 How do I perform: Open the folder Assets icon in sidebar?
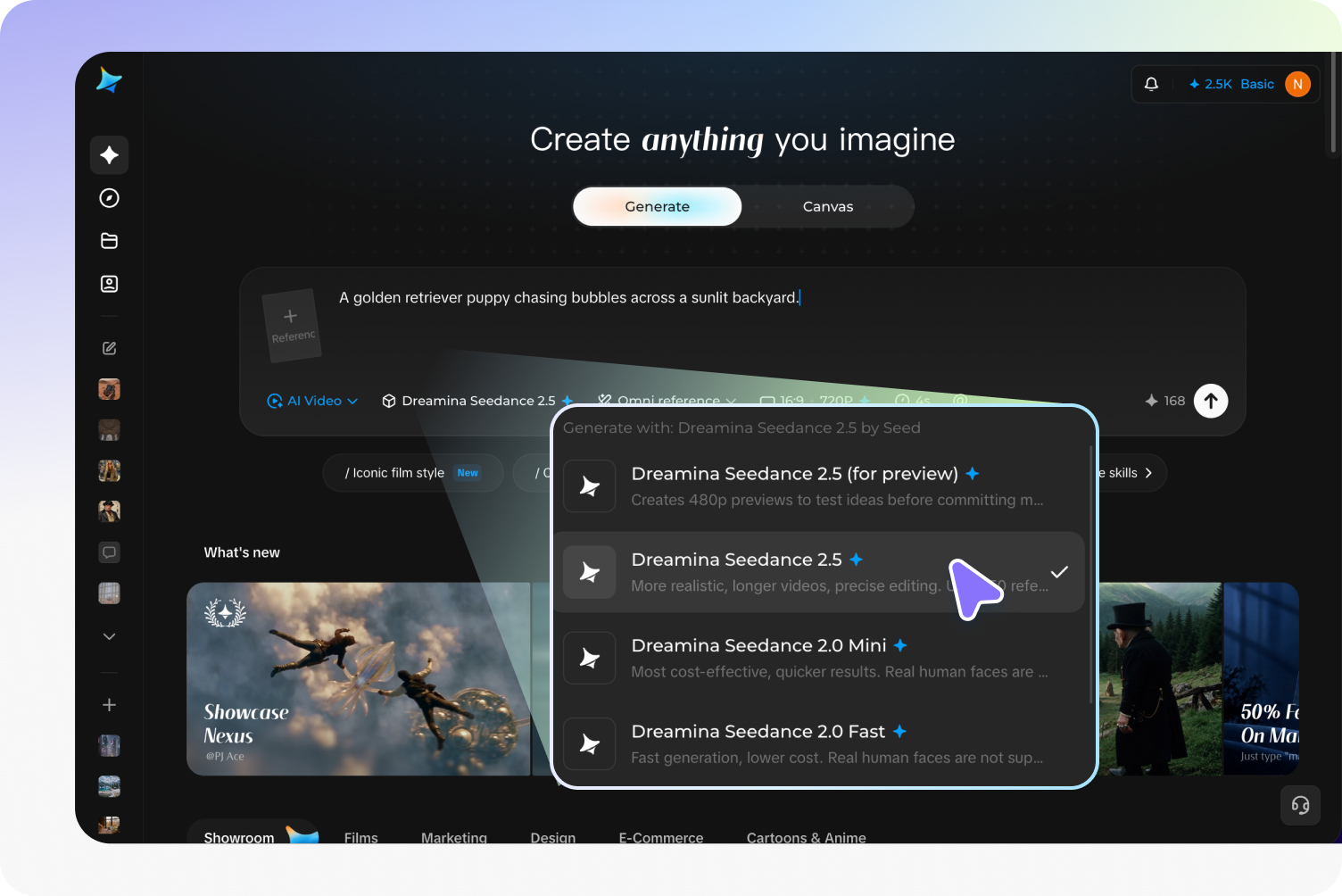(x=109, y=241)
